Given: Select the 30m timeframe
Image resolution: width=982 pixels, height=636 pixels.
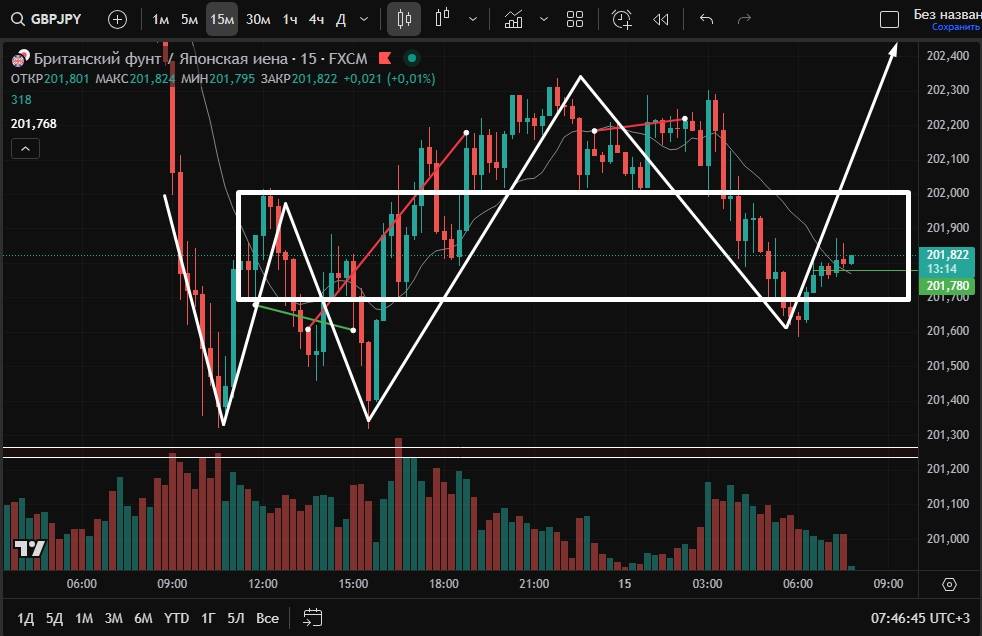Looking at the screenshot, I should point(258,19).
